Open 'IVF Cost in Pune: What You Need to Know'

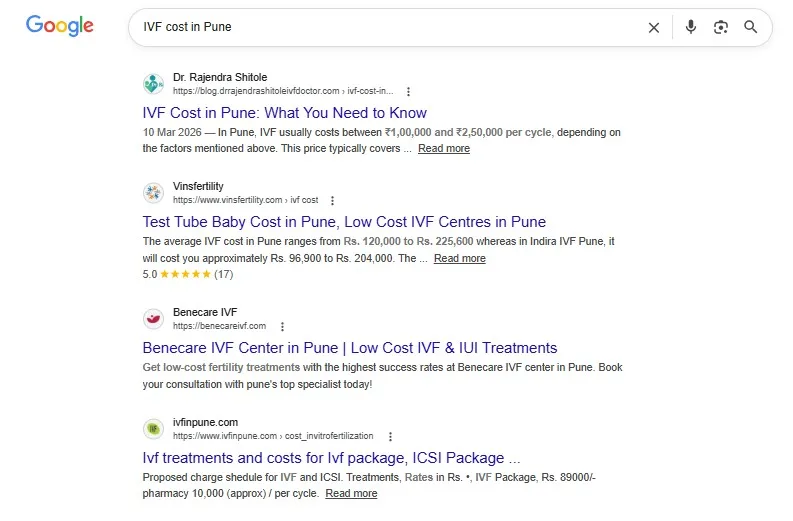[x=284, y=113]
